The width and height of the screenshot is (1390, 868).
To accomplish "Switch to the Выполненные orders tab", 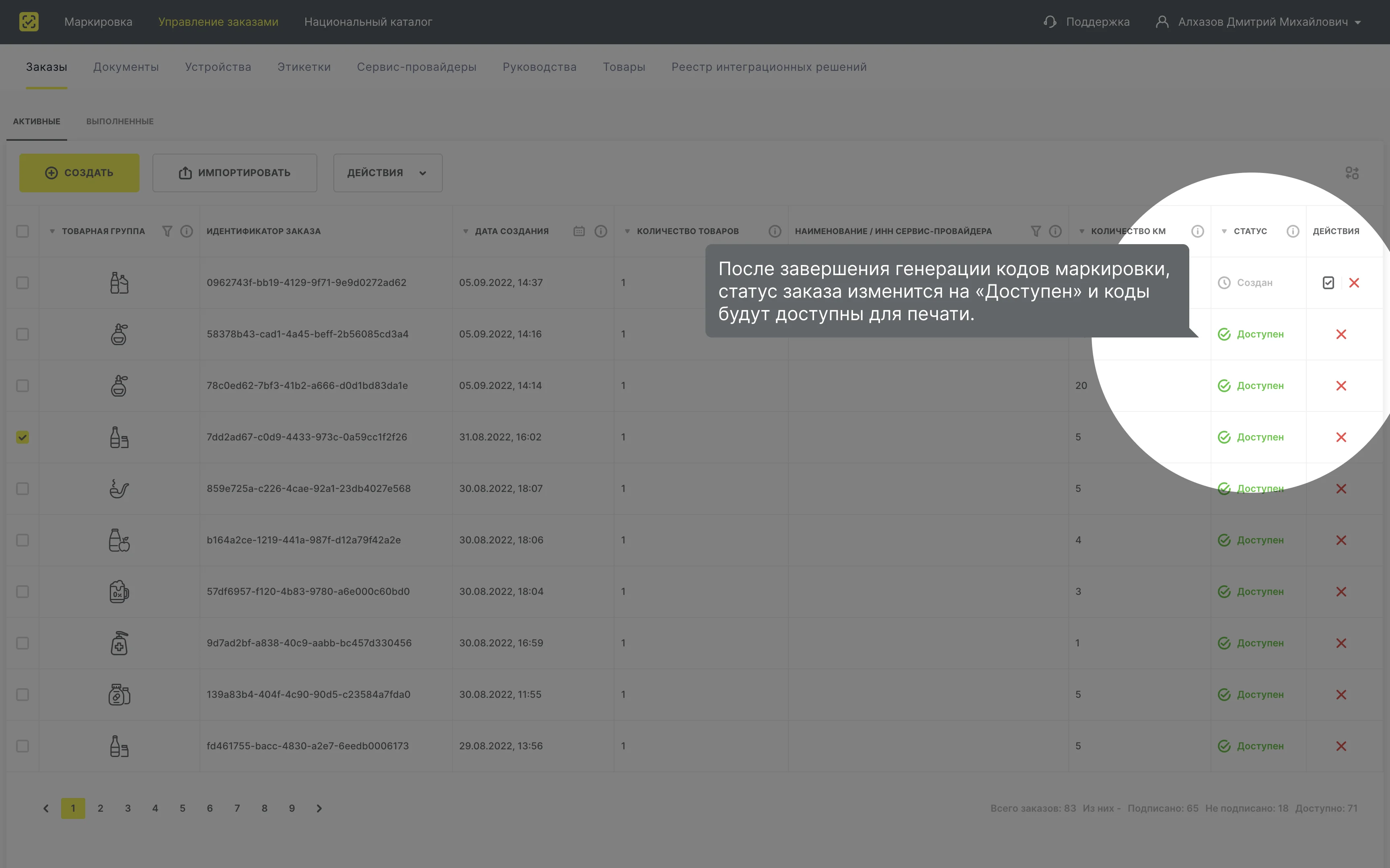I will pos(119,121).
